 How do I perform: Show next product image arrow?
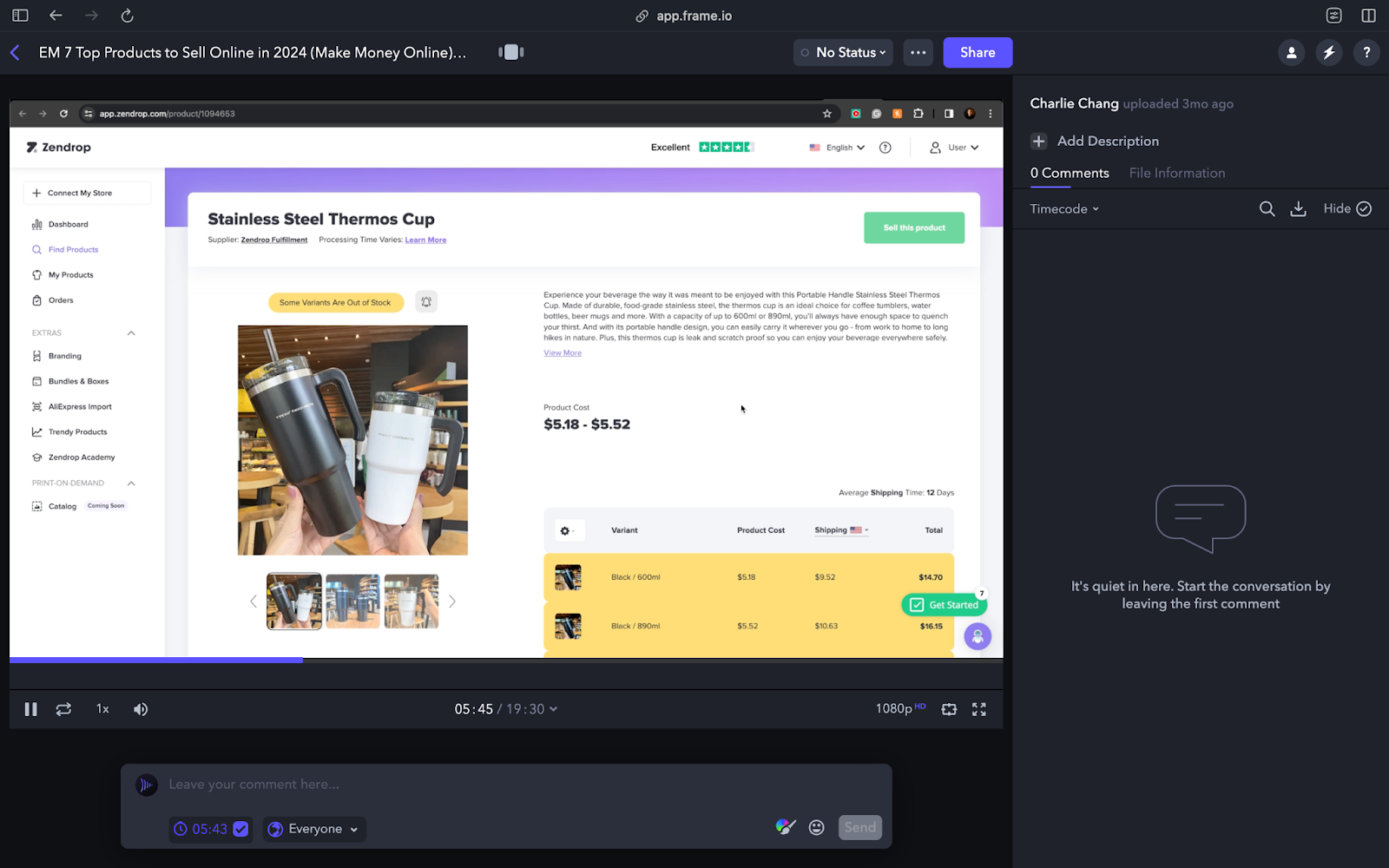point(451,601)
